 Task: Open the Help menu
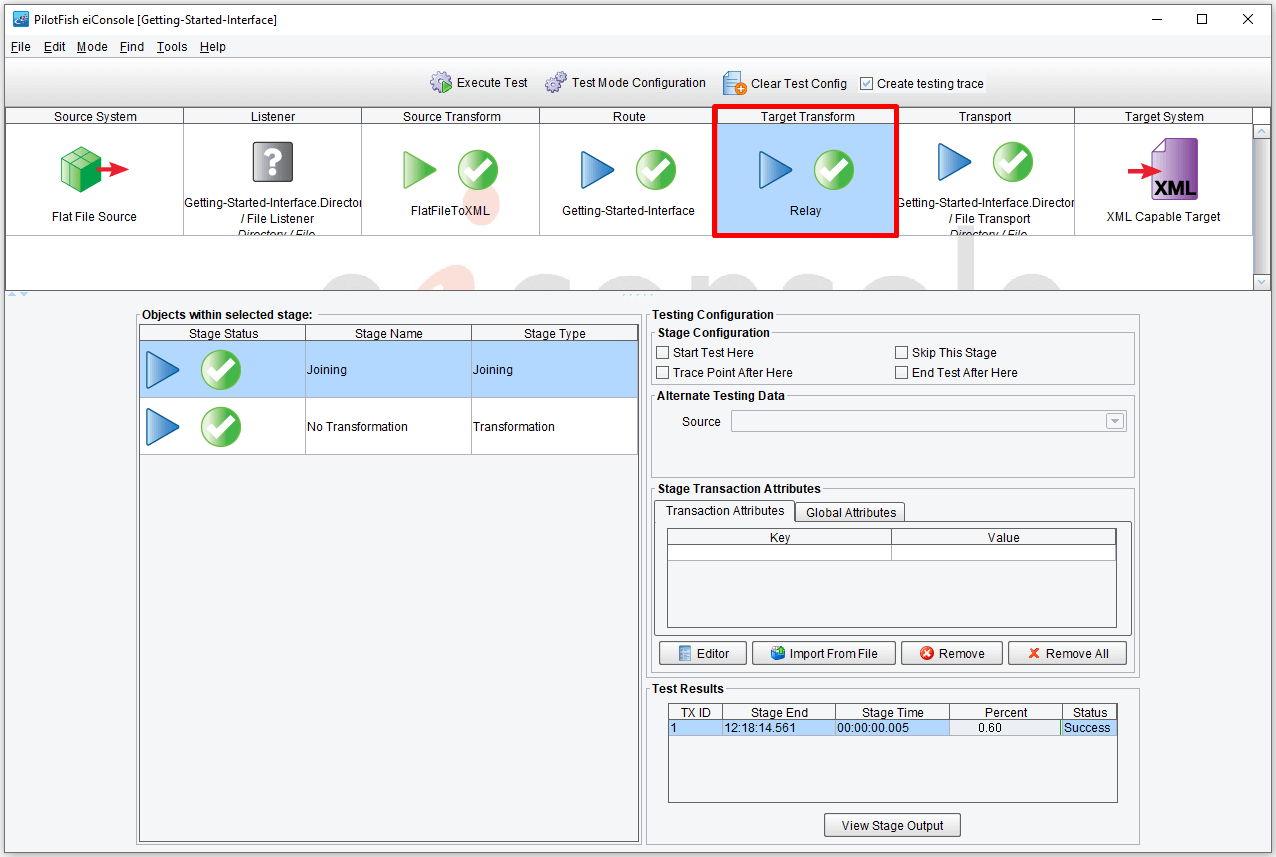[213, 47]
